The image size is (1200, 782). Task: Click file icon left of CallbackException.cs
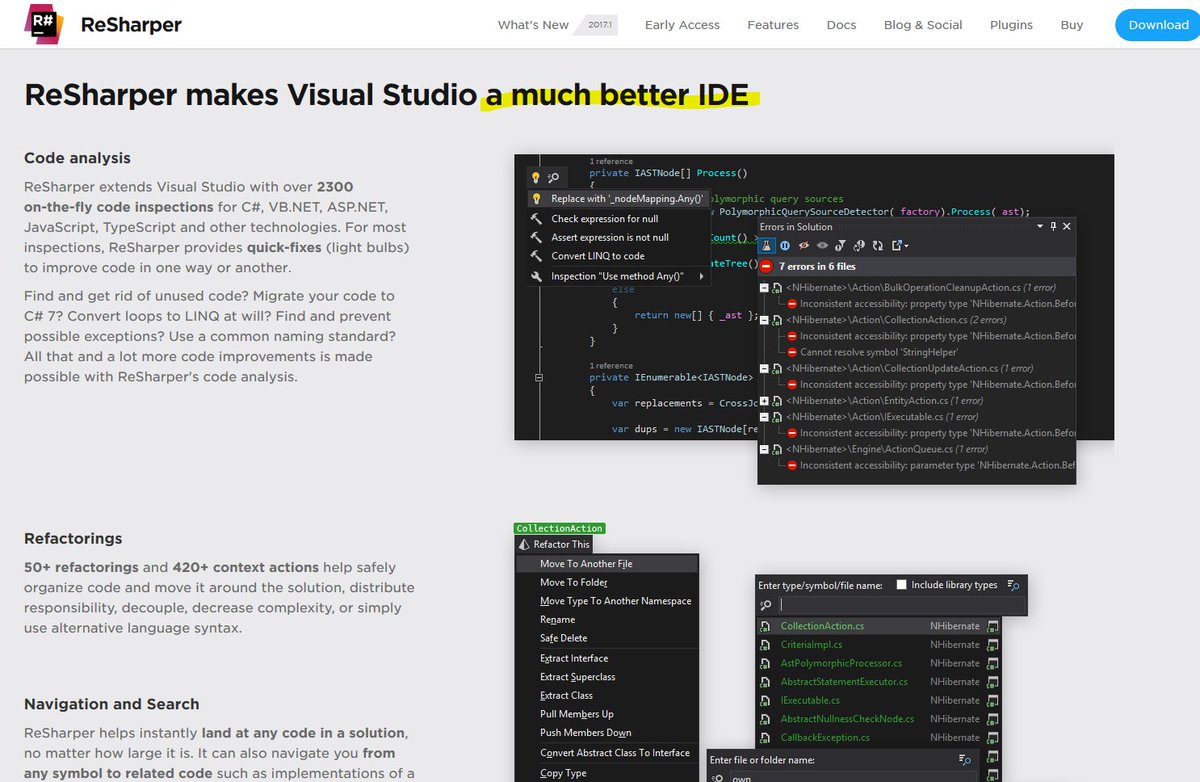click(765, 737)
